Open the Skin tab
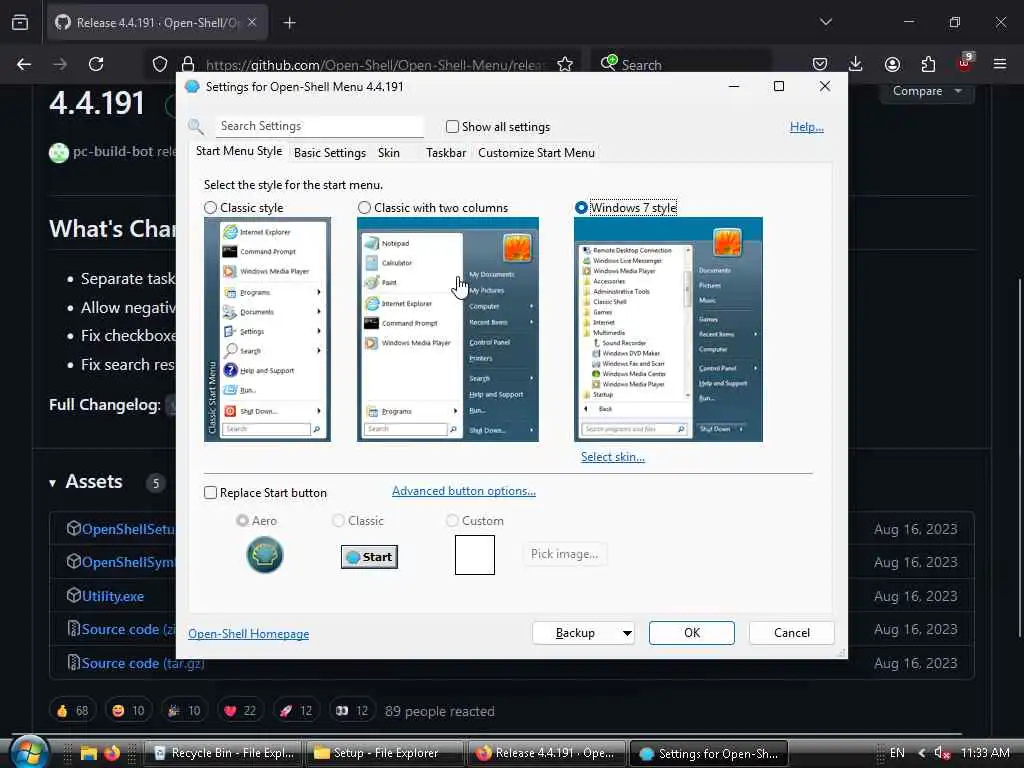The image size is (1024, 768). [389, 153]
